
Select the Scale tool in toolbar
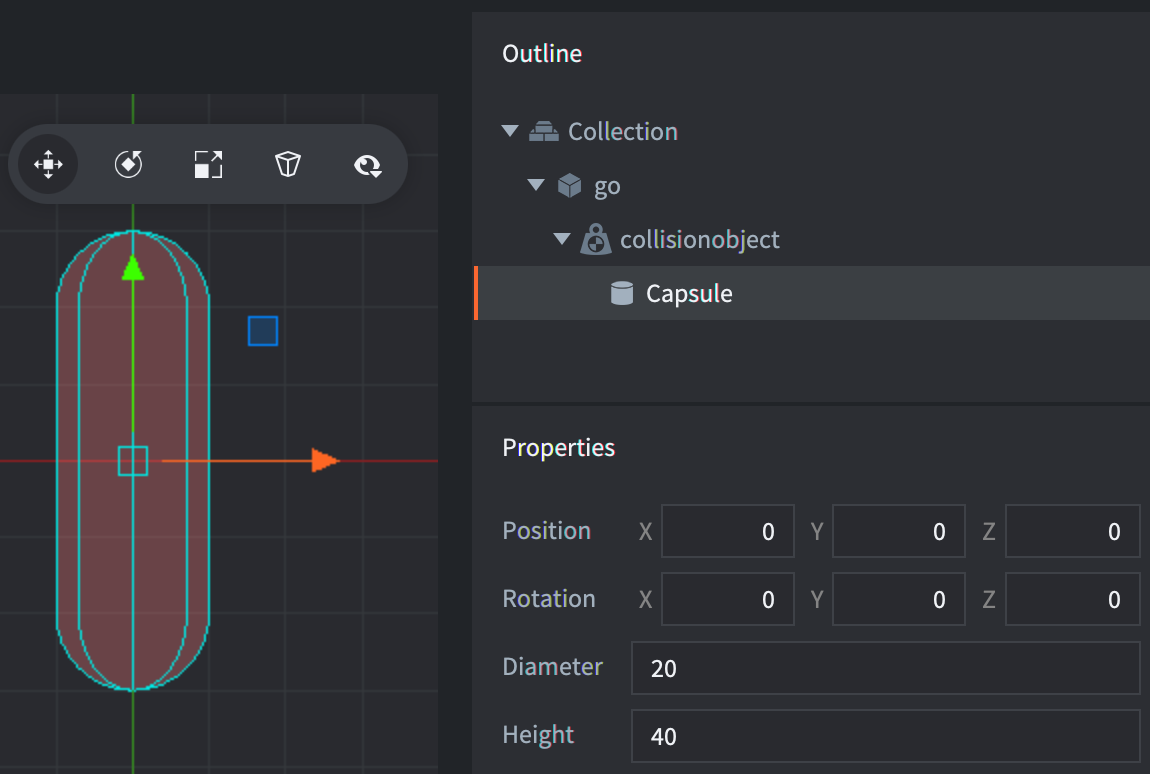coord(208,164)
